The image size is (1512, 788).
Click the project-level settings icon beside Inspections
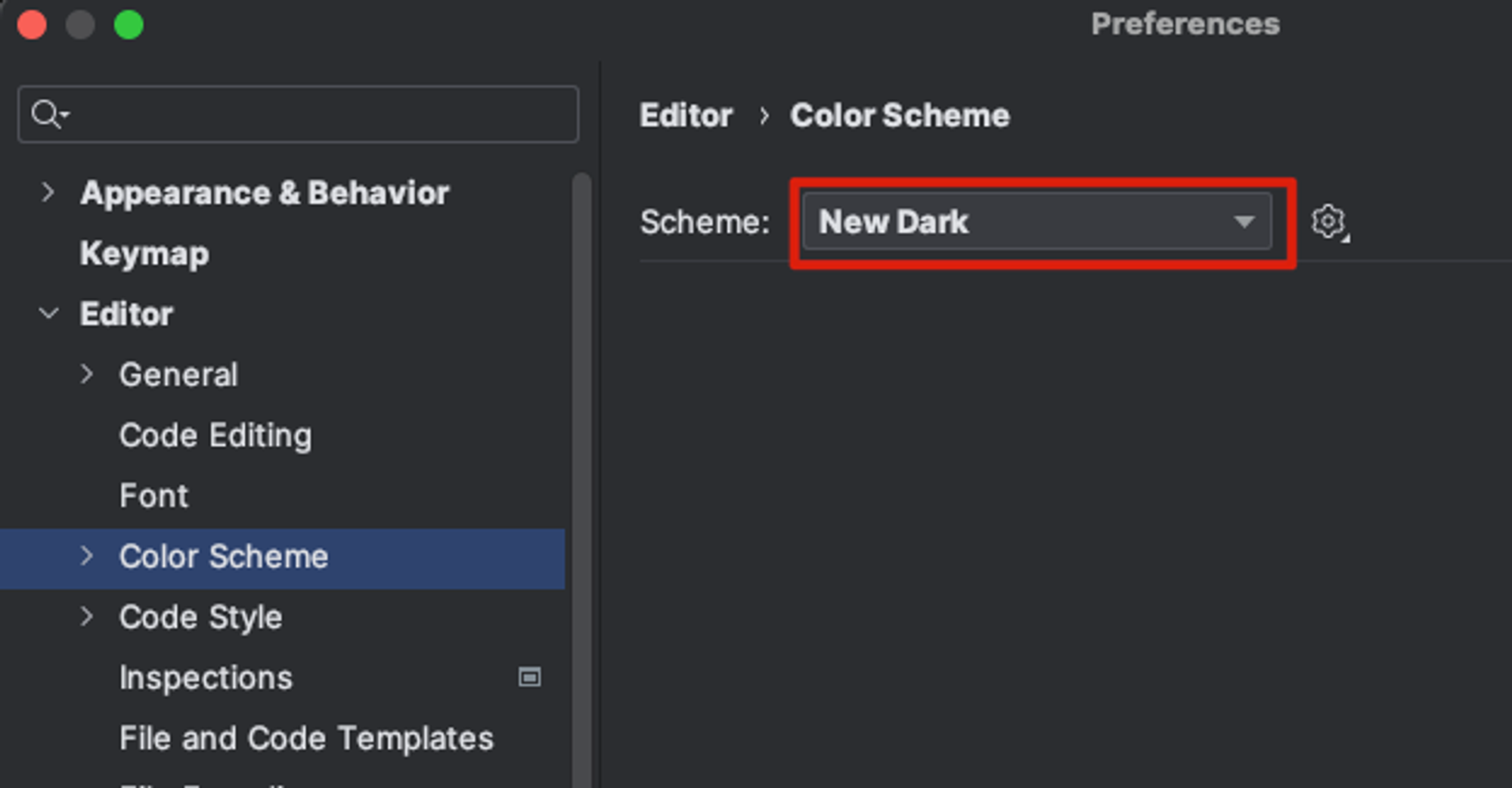[529, 677]
